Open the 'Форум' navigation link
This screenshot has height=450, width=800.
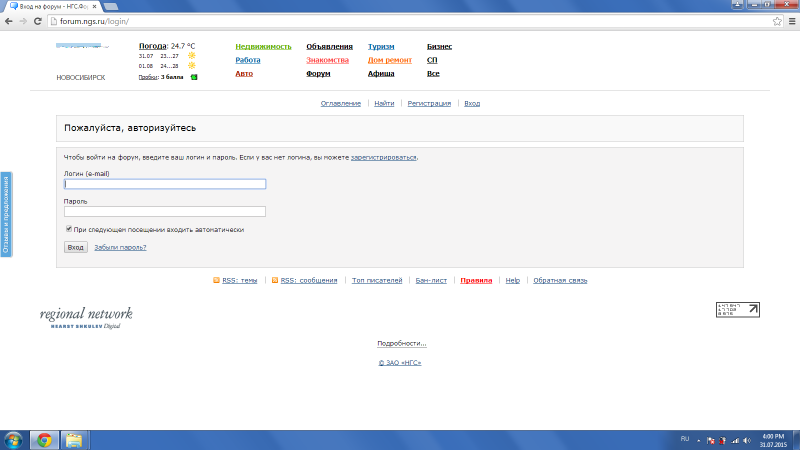click(318, 74)
